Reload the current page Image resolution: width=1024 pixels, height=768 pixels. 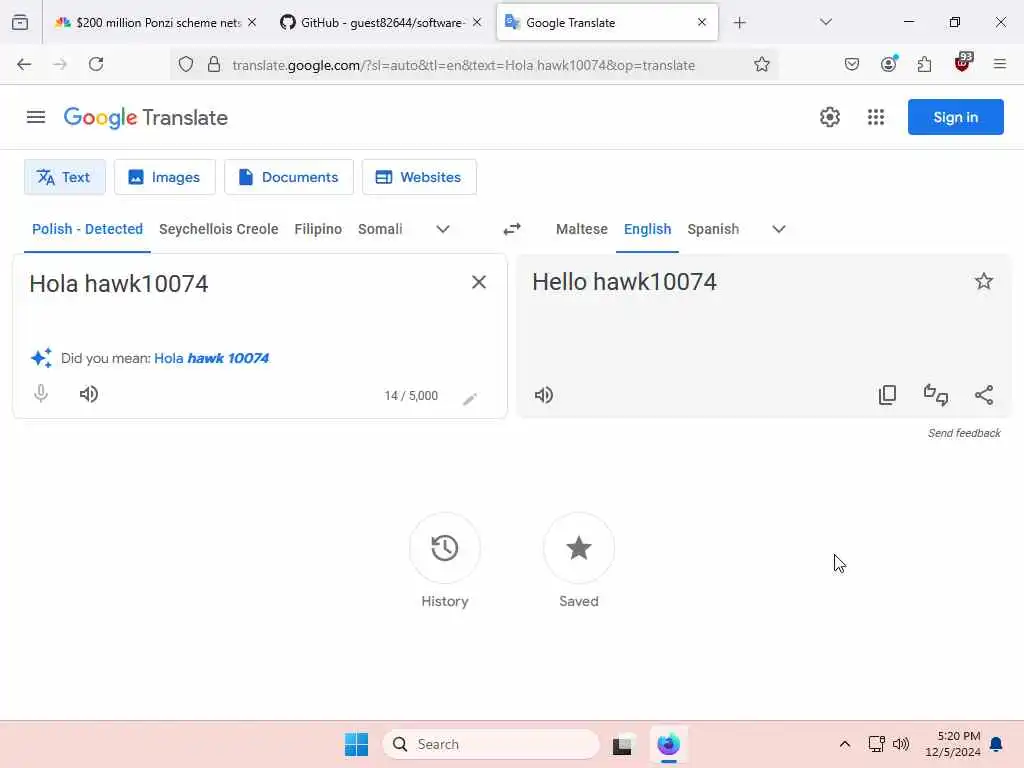[x=96, y=64]
